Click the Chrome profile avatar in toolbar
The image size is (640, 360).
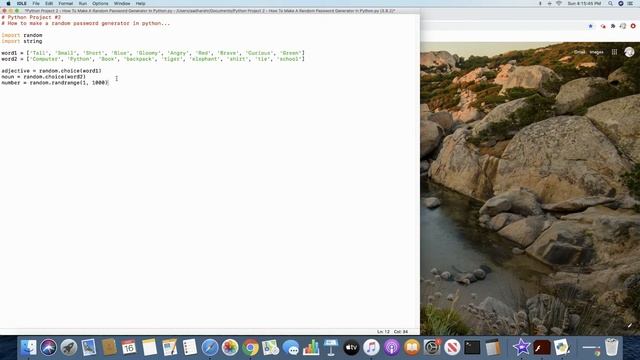(623, 26)
